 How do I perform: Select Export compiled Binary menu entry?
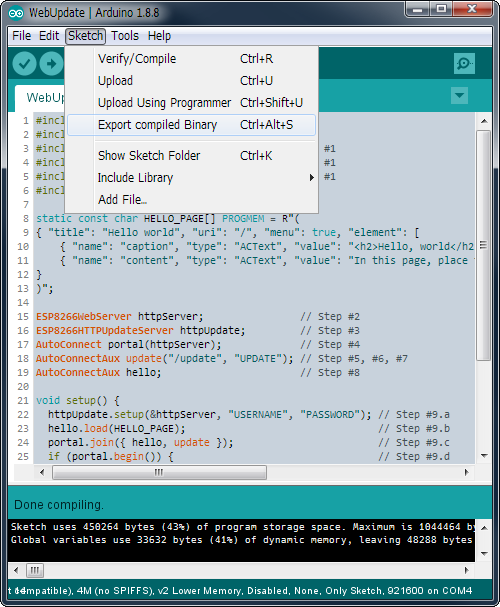click(x=192, y=125)
